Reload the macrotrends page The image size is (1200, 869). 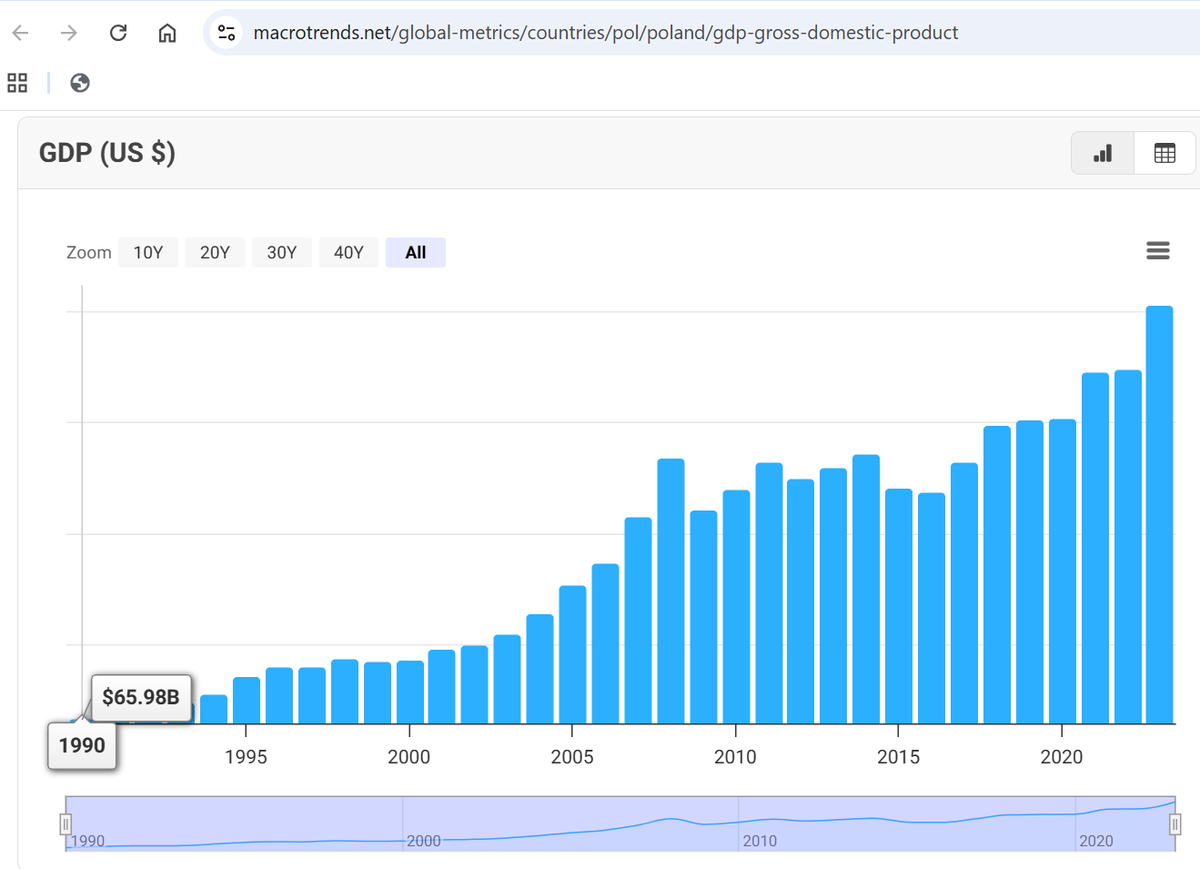coord(118,33)
